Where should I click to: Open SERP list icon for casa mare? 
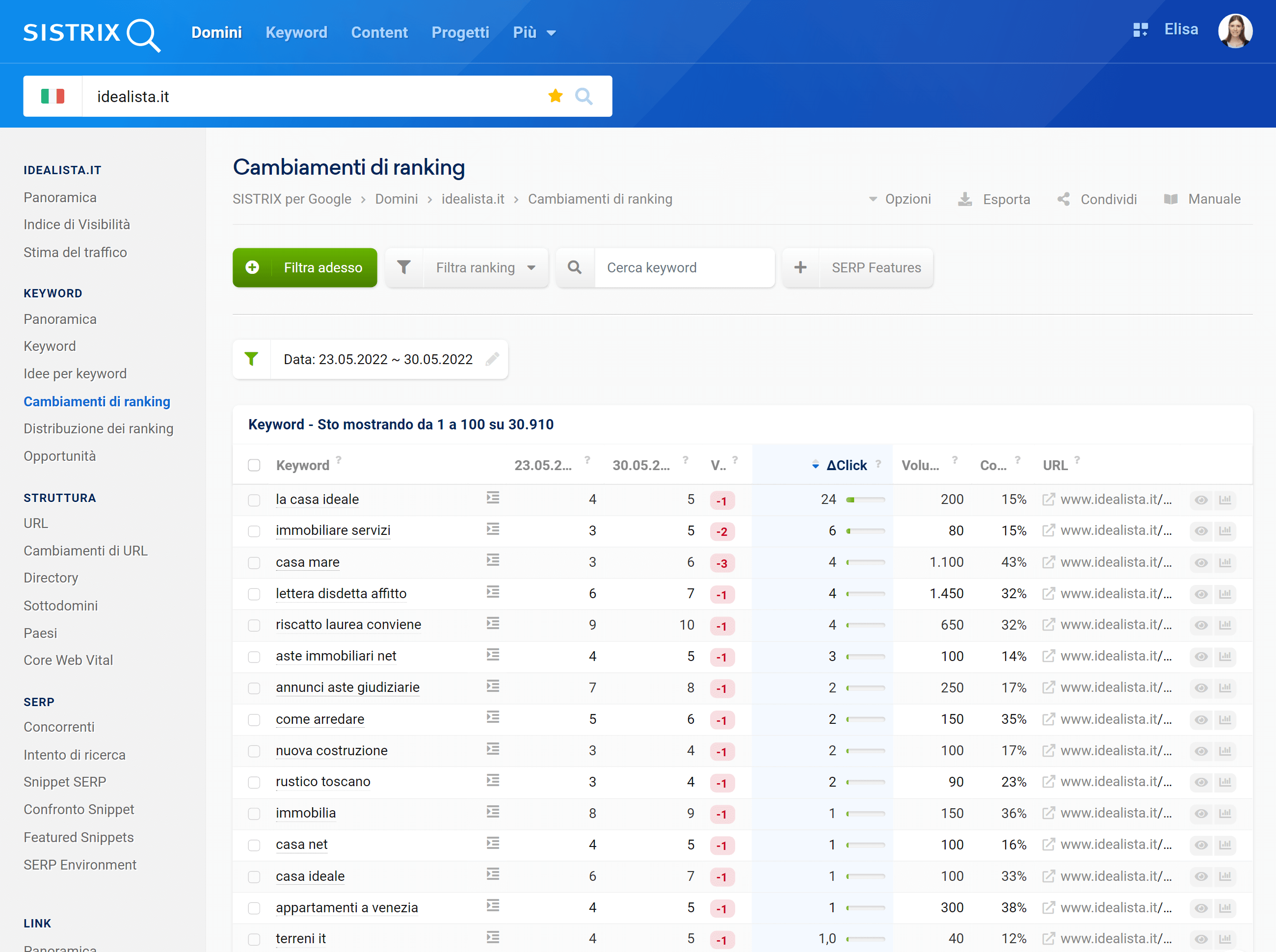492,561
